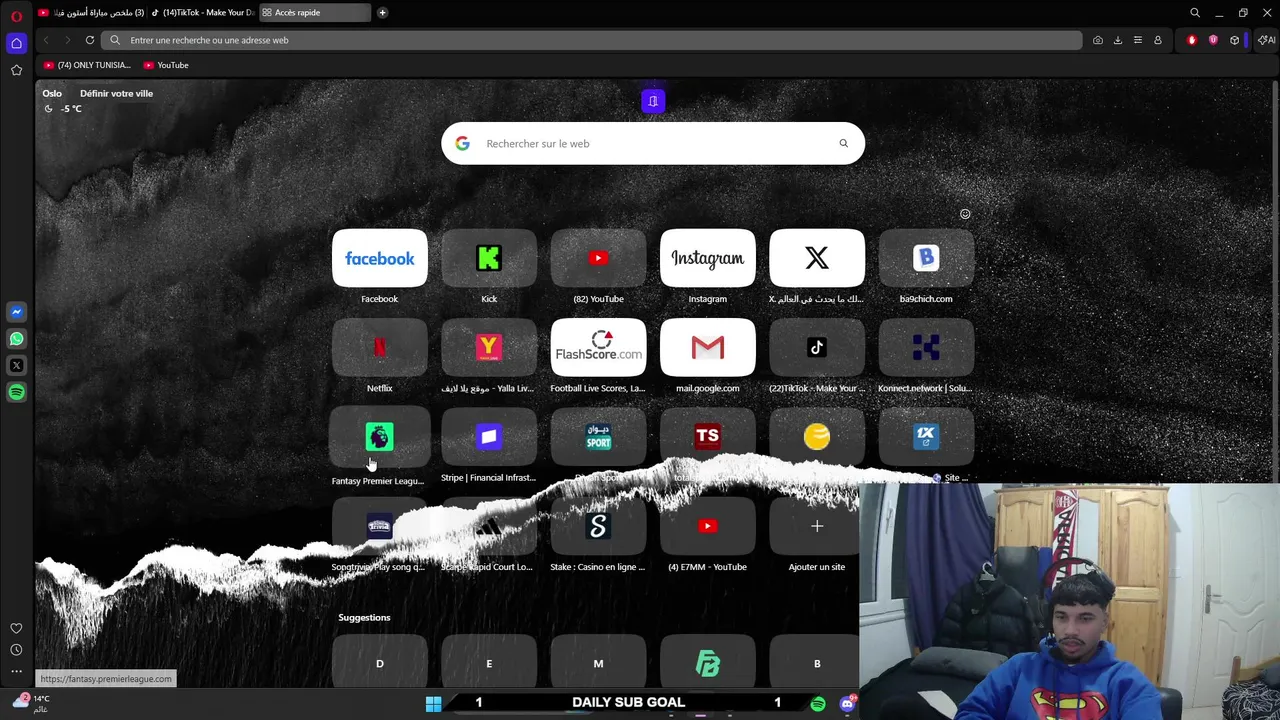The width and height of the screenshot is (1280, 720).
Task: Open Discord from the taskbar
Action: pyautogui.click(x=847, y=704)
